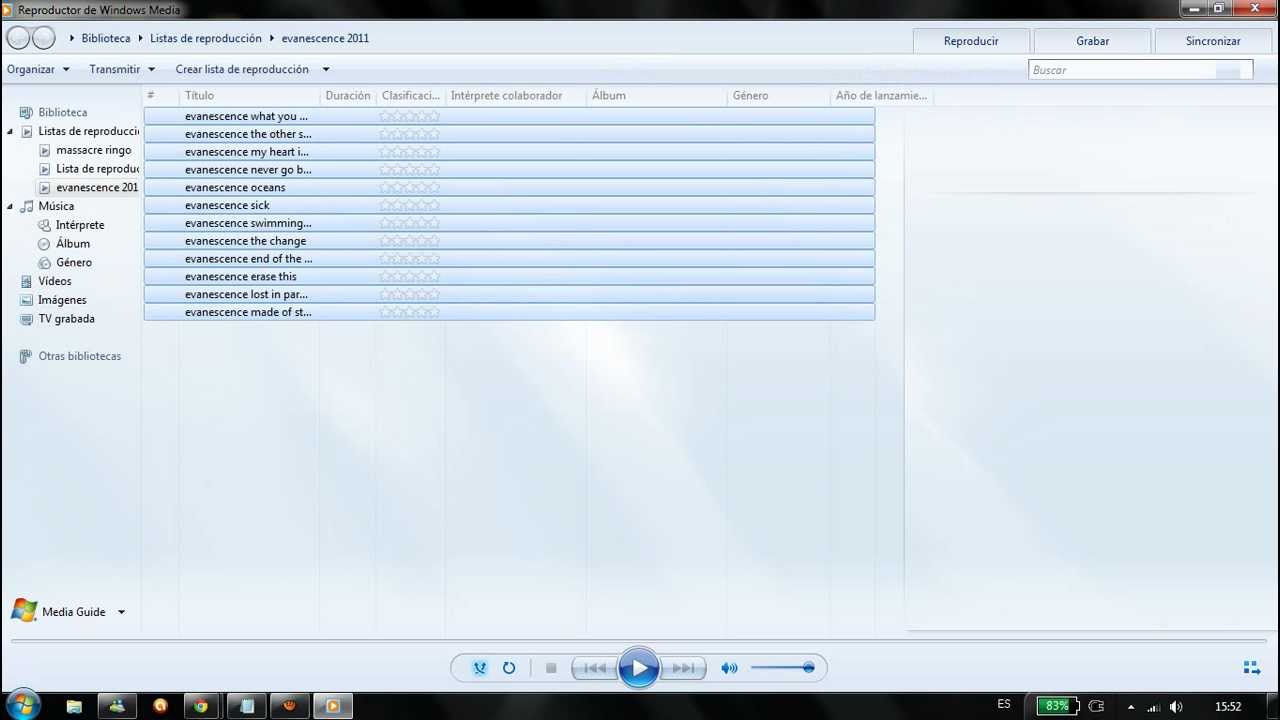
Task: Open the Imágenes library
Action: click(x=62, y=300)
